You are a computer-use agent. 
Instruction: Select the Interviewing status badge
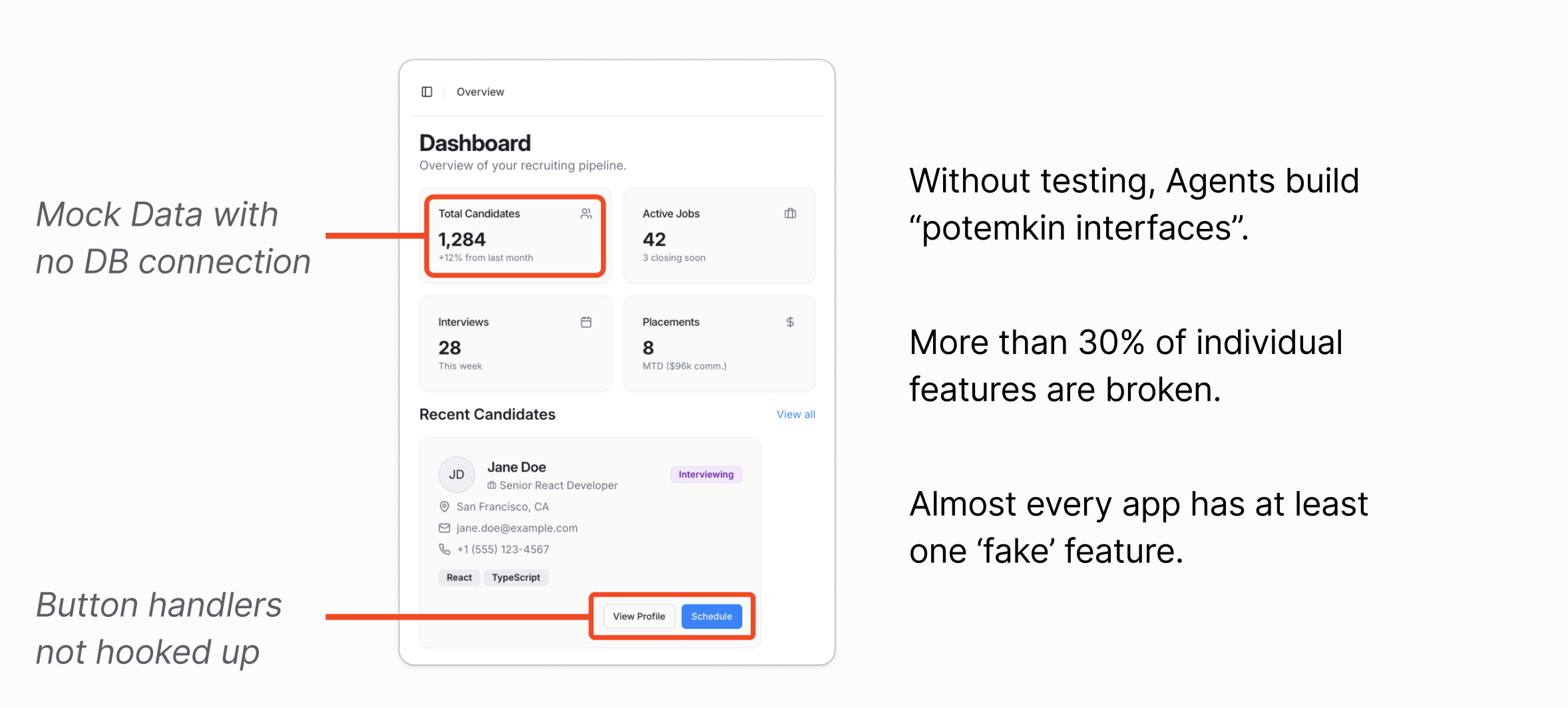(x=705, y=474)
